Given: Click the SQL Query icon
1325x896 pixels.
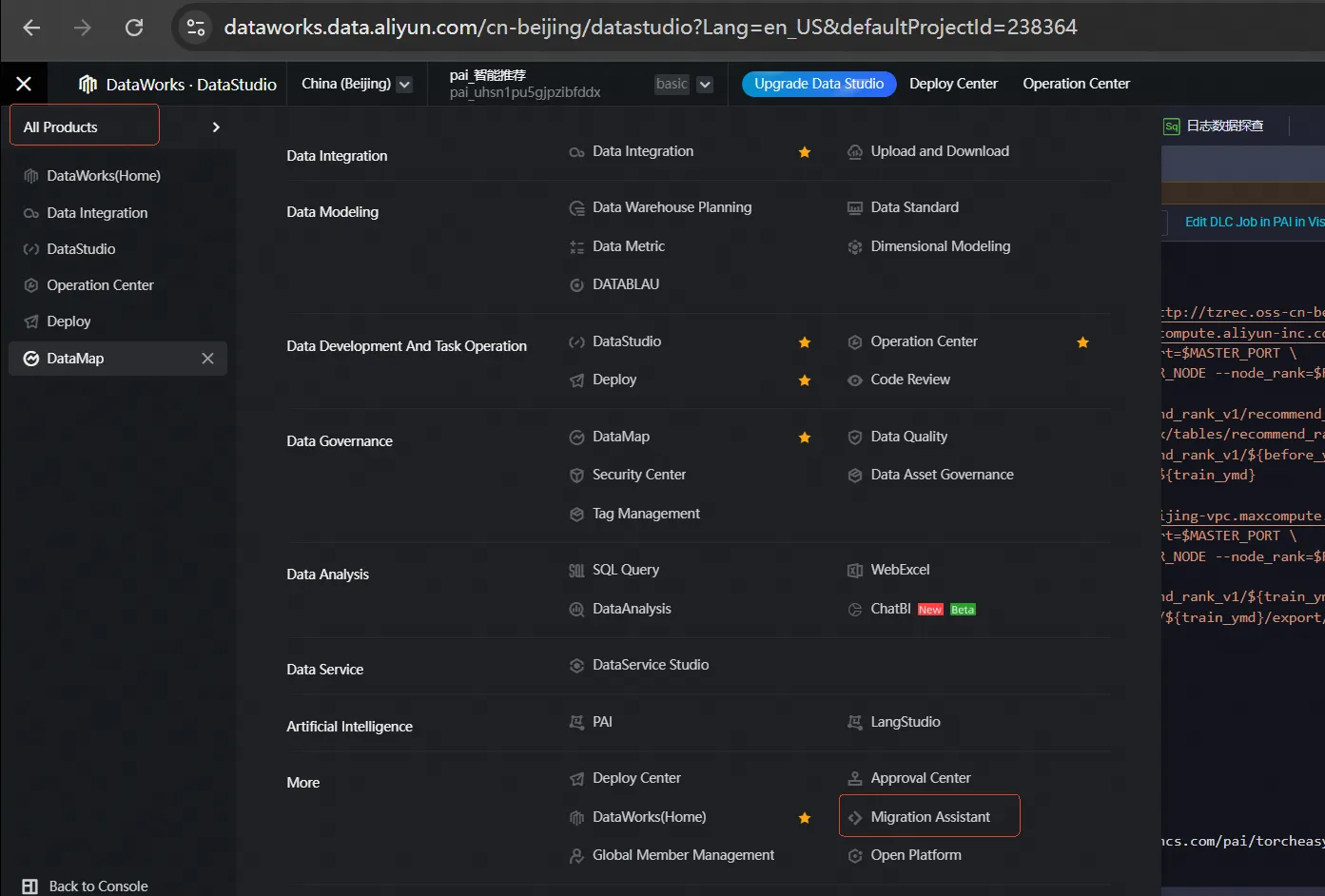Looking at the screenshot, I should pyautogui.click(x=576, y=571).
